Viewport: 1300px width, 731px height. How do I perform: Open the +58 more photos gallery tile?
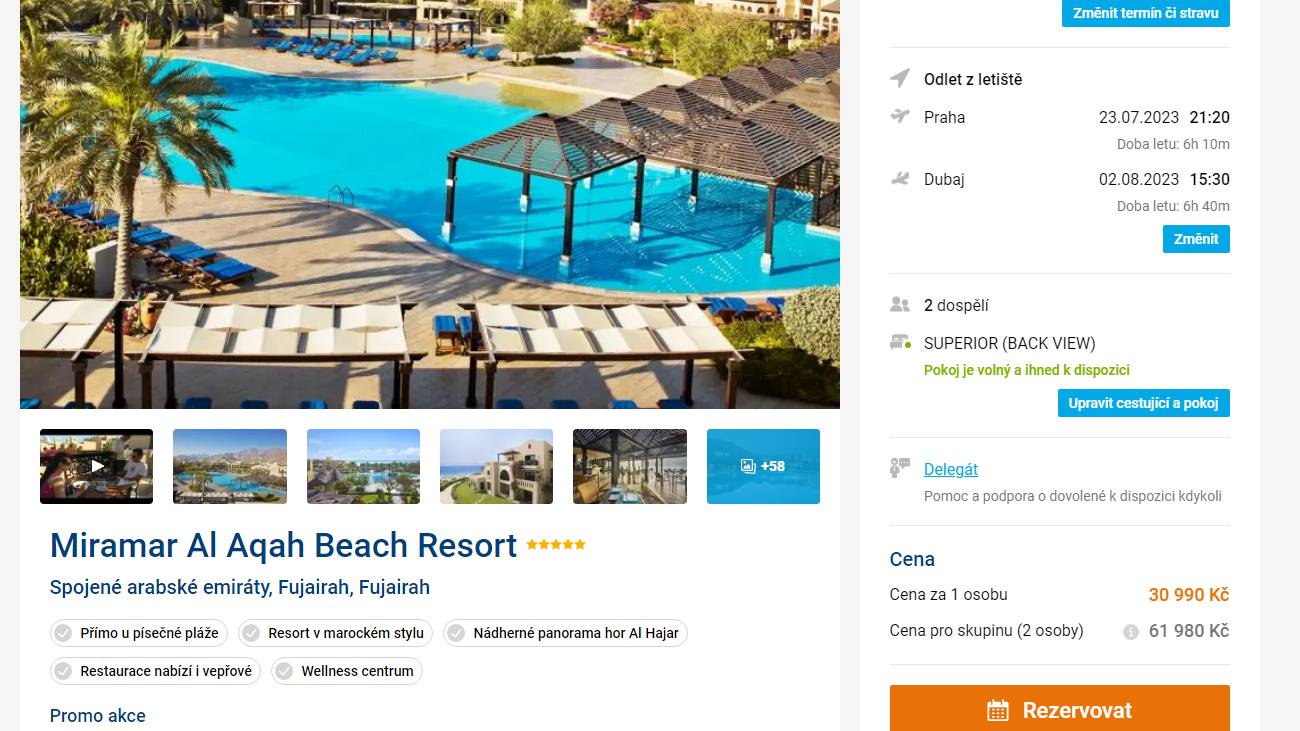coord(763,466)
